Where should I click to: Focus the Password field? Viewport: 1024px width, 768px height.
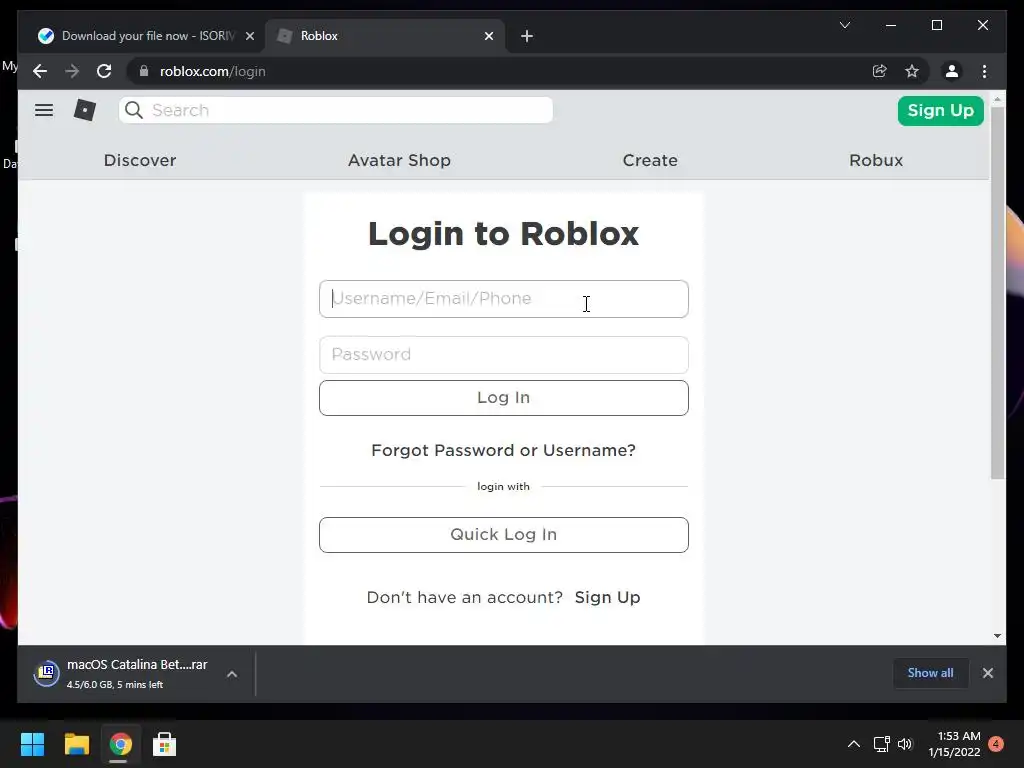[504, 355]
